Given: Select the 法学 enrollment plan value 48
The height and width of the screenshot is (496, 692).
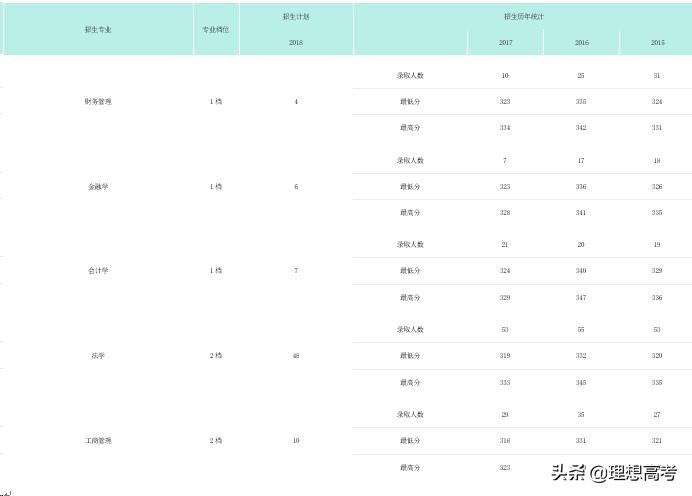Looking at the screenshot, I should (x=296, y=356).
